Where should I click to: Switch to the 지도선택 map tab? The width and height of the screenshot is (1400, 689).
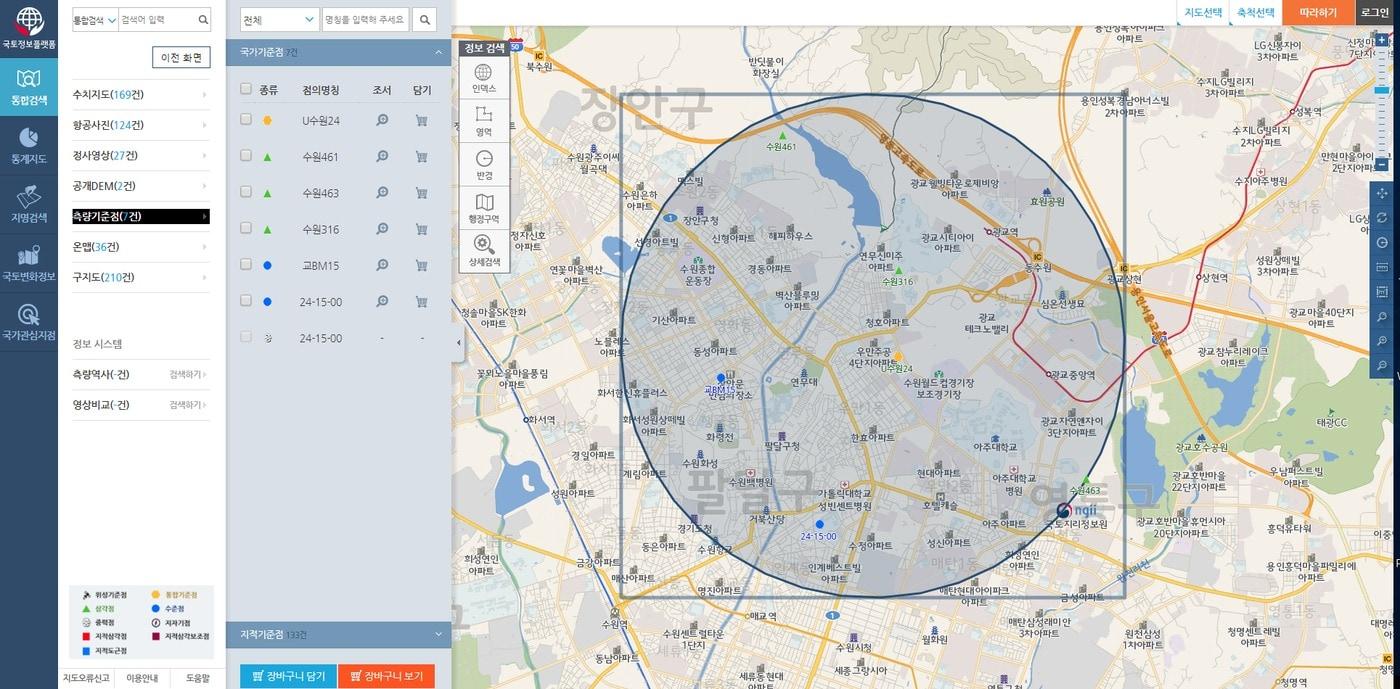click(x=1203, y=12)
